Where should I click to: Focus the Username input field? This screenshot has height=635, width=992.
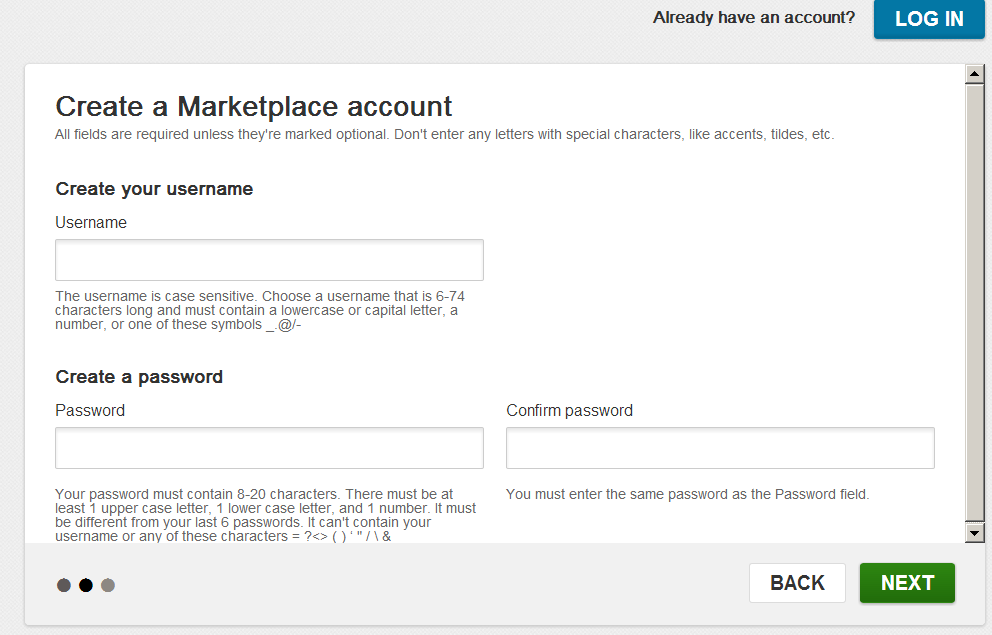point(269,260)
